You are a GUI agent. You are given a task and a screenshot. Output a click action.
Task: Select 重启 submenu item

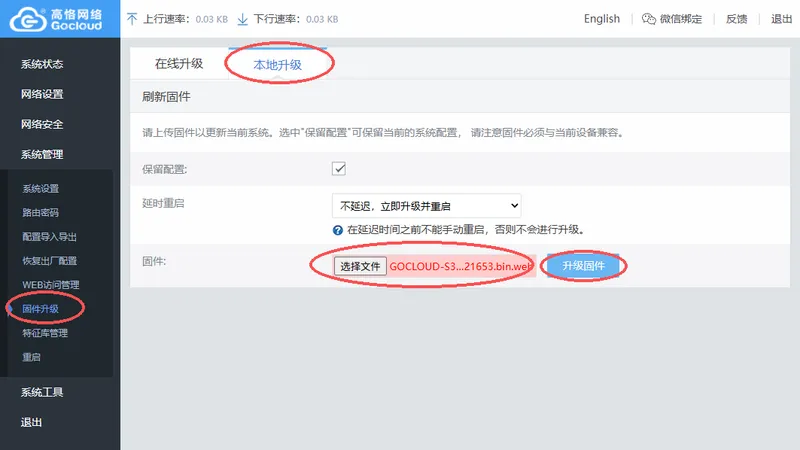31,357
